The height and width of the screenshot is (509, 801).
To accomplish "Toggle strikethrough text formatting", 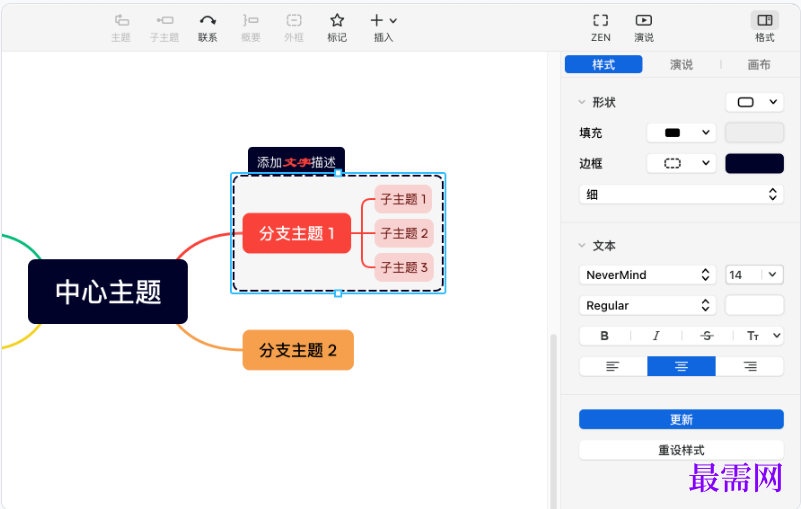I will (x=707, y=336).
